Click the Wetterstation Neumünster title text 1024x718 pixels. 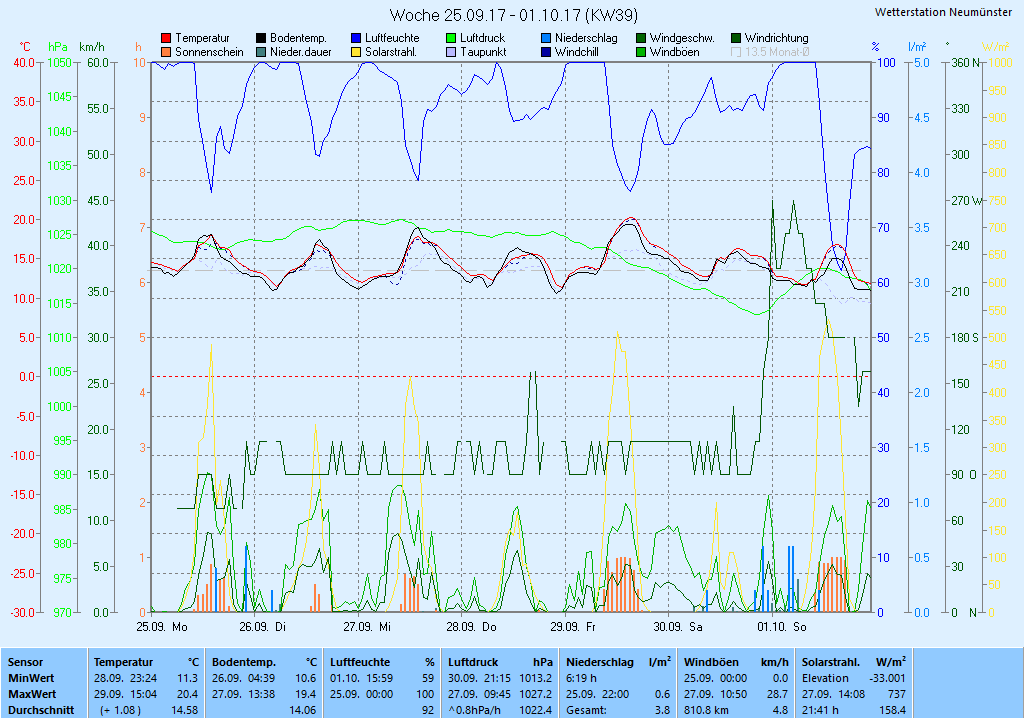click(x=942, y=12)
